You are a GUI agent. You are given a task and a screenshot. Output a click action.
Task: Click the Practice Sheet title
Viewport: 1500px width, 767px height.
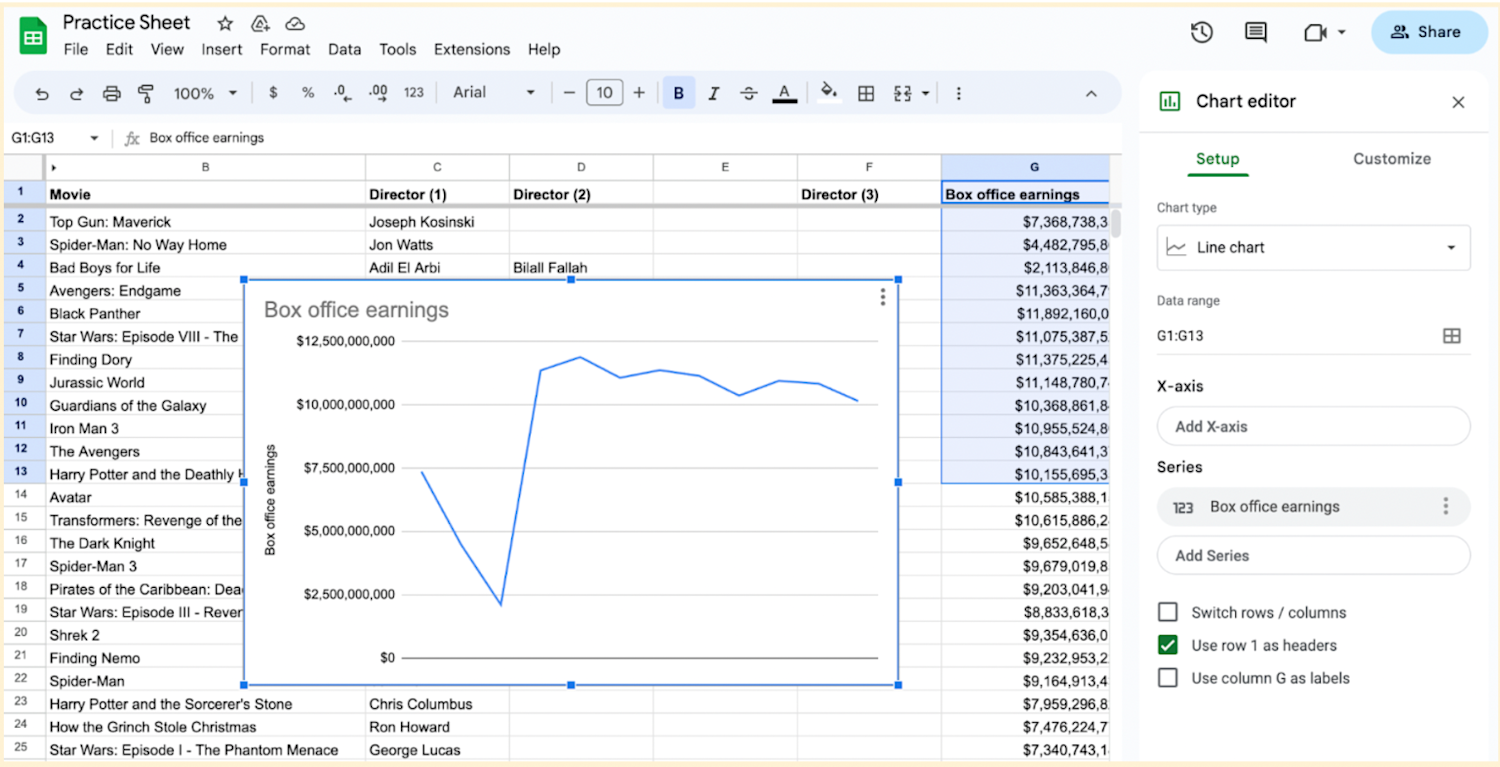point(127,22)
